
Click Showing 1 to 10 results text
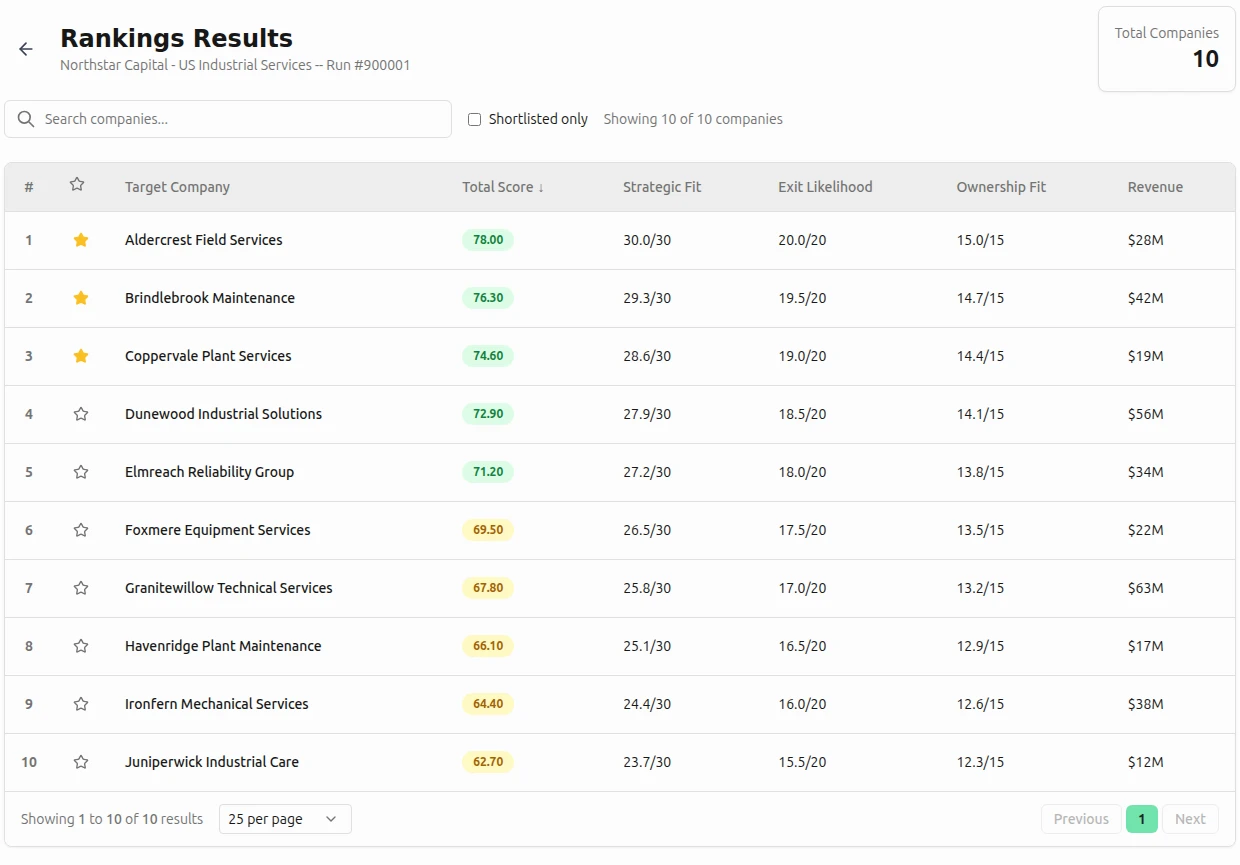click(x=112, y=819)
